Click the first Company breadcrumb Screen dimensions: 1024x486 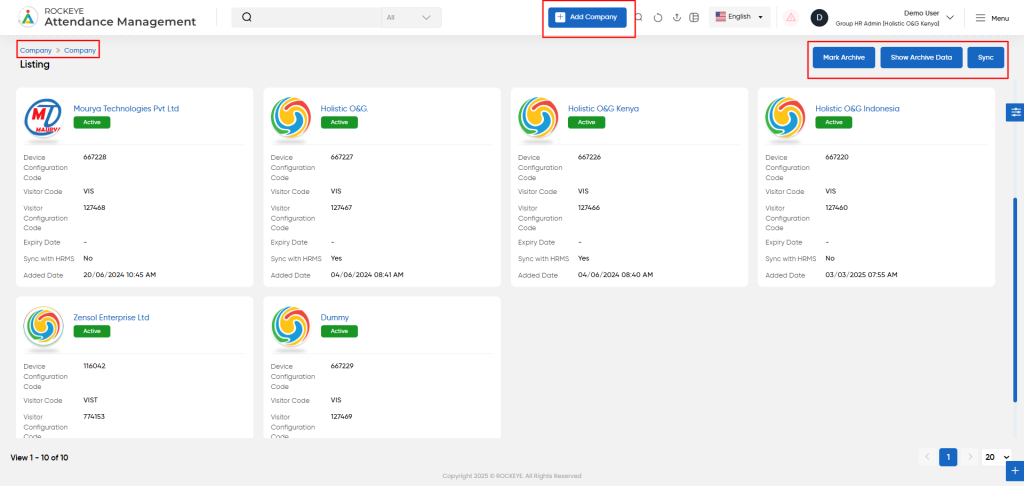36,50
